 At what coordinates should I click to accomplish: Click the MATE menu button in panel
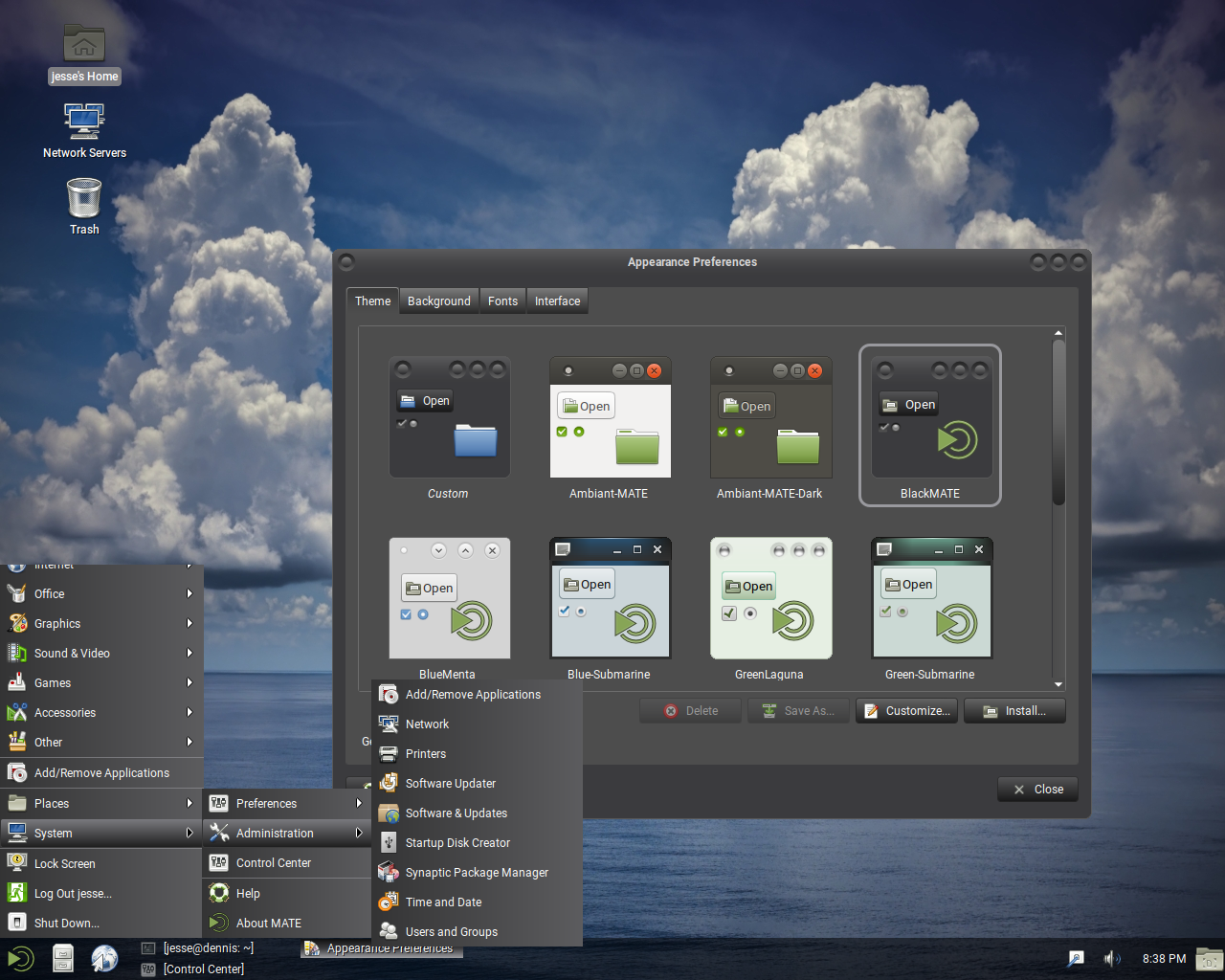click(20, 958)
